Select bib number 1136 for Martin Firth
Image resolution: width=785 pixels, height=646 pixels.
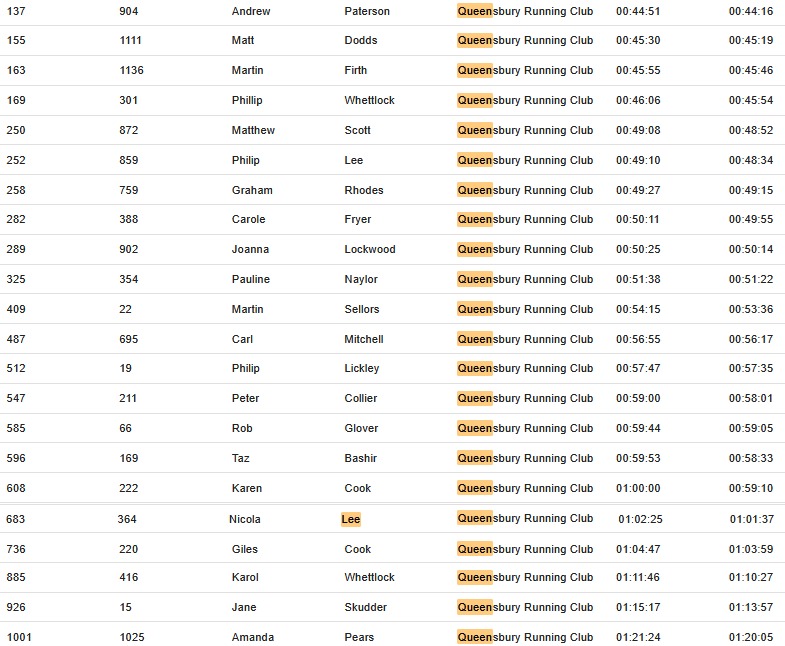pos(131,70)
